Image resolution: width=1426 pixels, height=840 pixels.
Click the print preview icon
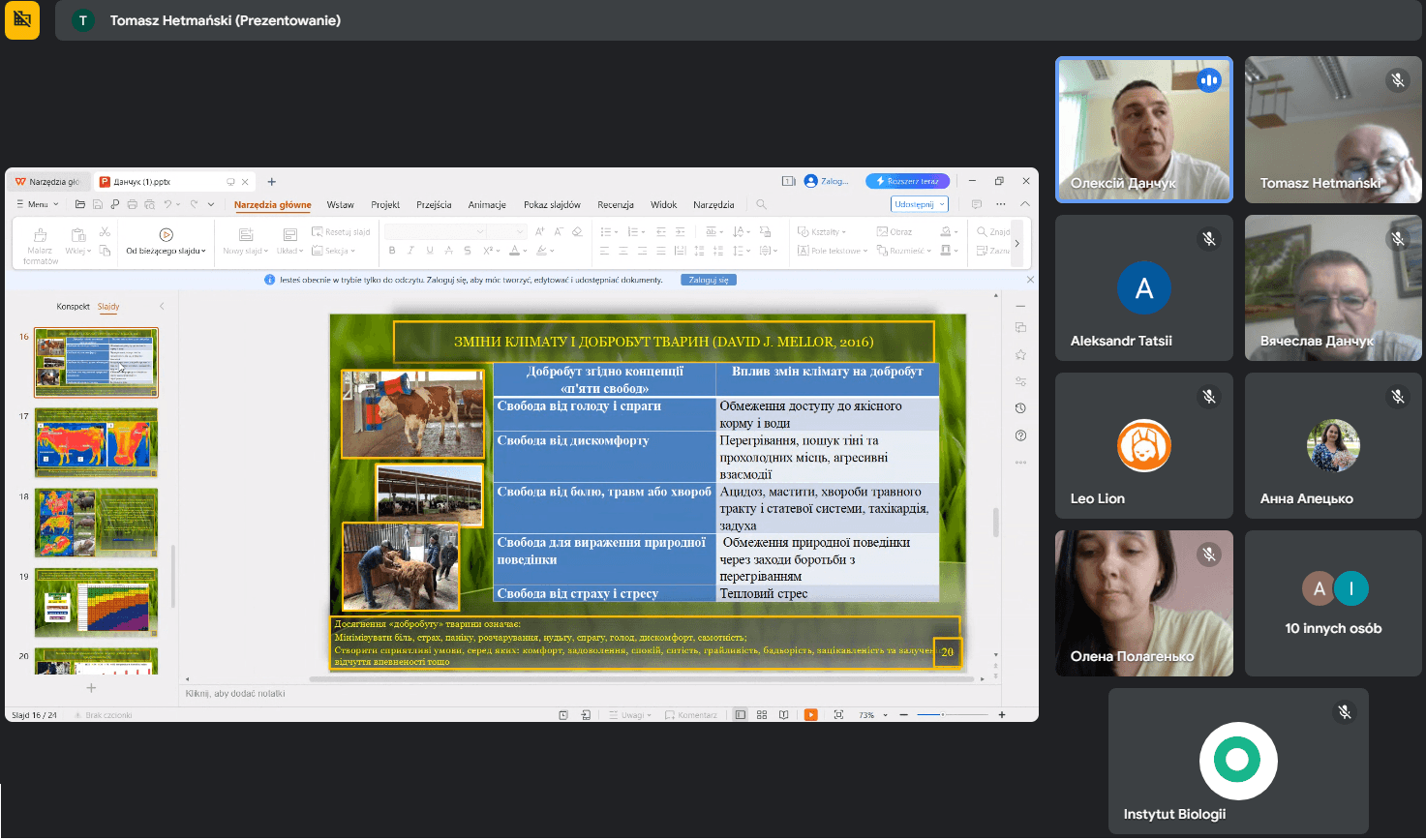tap(149, 204)
